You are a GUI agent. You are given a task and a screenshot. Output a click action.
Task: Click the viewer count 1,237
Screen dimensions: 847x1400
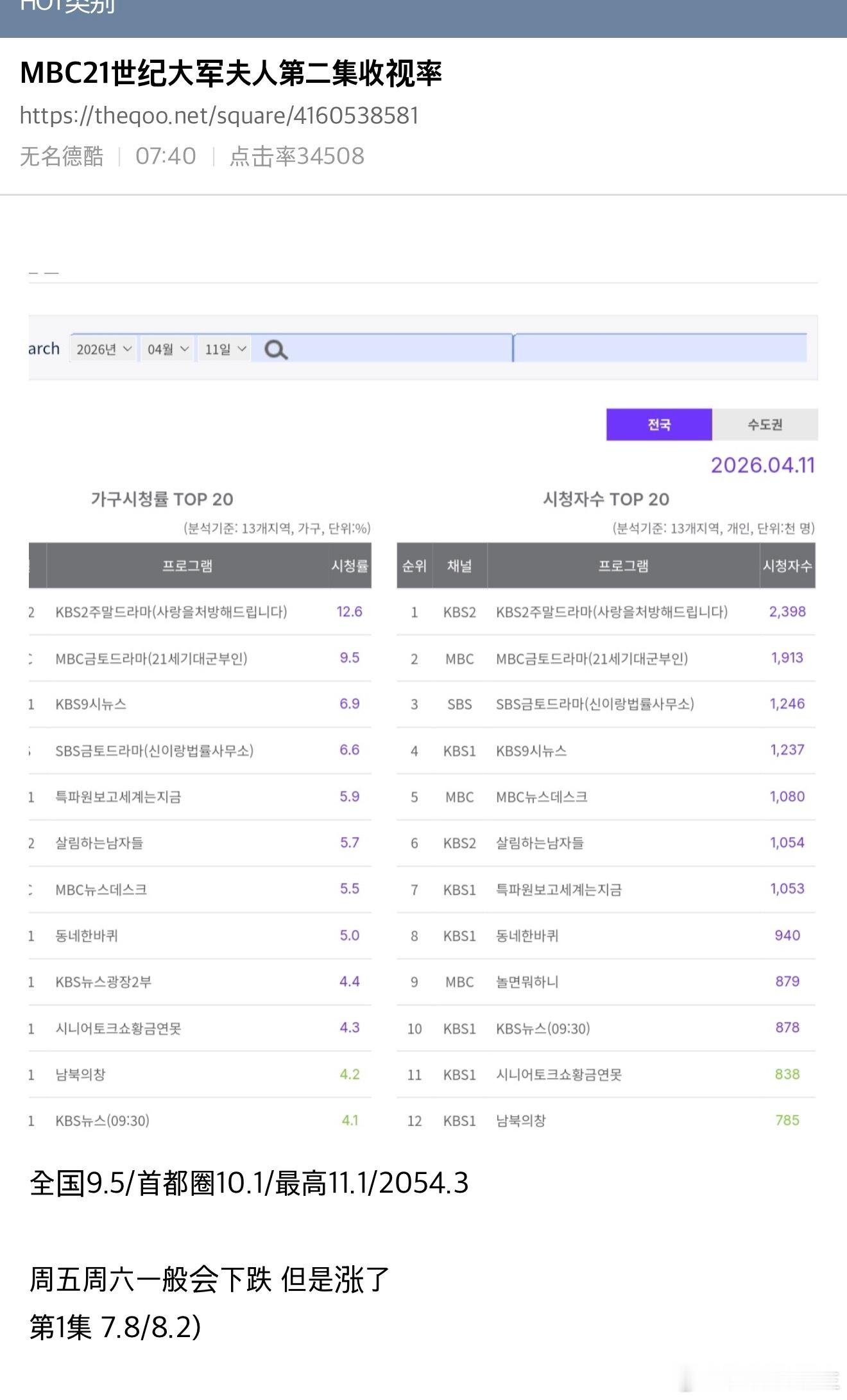click(x=787, y=750)
